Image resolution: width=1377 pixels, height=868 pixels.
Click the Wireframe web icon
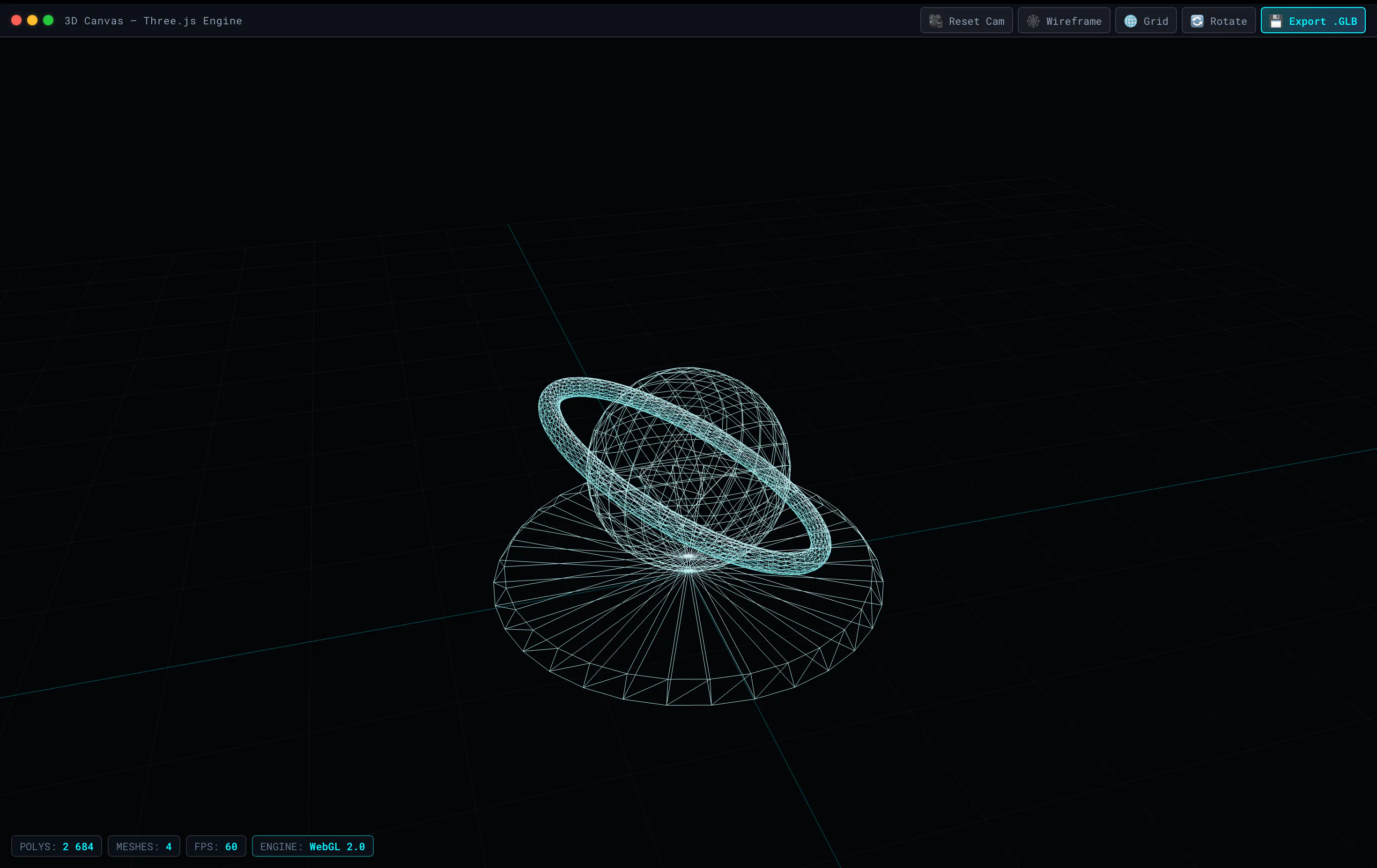(x=1033, y=21)
